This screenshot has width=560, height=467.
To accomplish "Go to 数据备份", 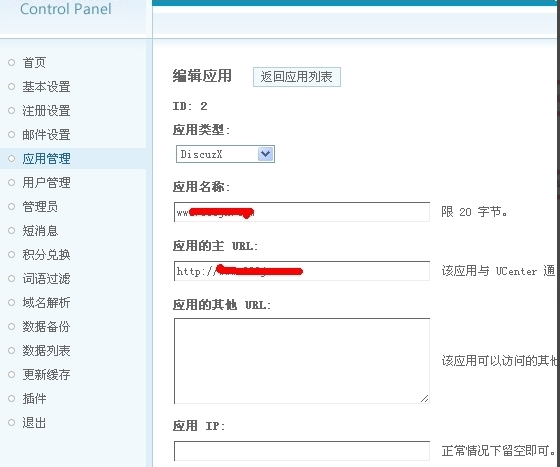I will tap(46, 326).
